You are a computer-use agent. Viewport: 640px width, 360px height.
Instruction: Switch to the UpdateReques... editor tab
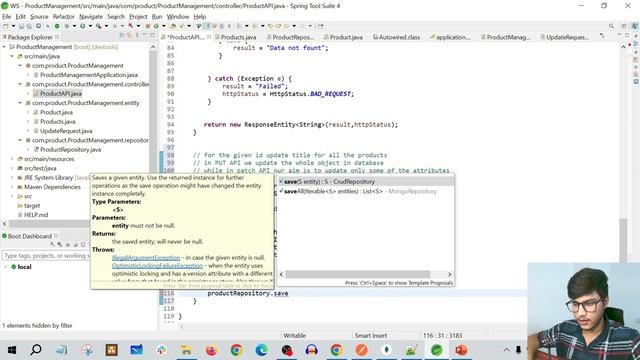click(564, 37)
